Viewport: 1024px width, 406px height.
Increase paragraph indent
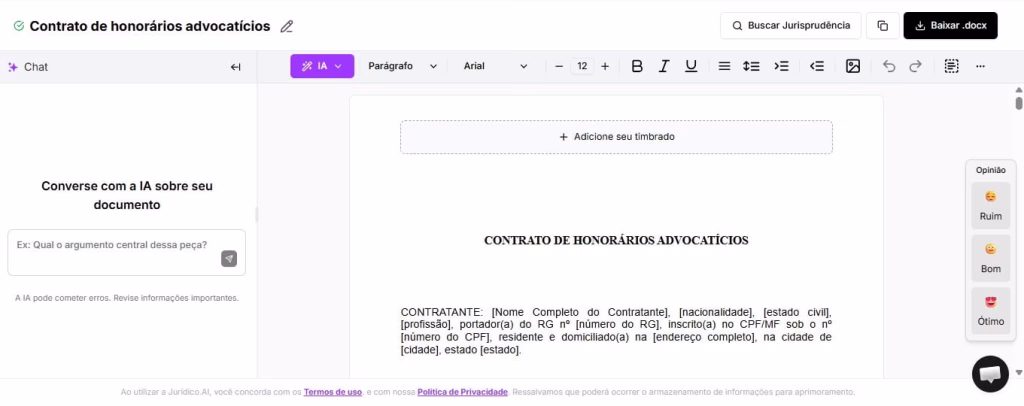click(782, 66)
